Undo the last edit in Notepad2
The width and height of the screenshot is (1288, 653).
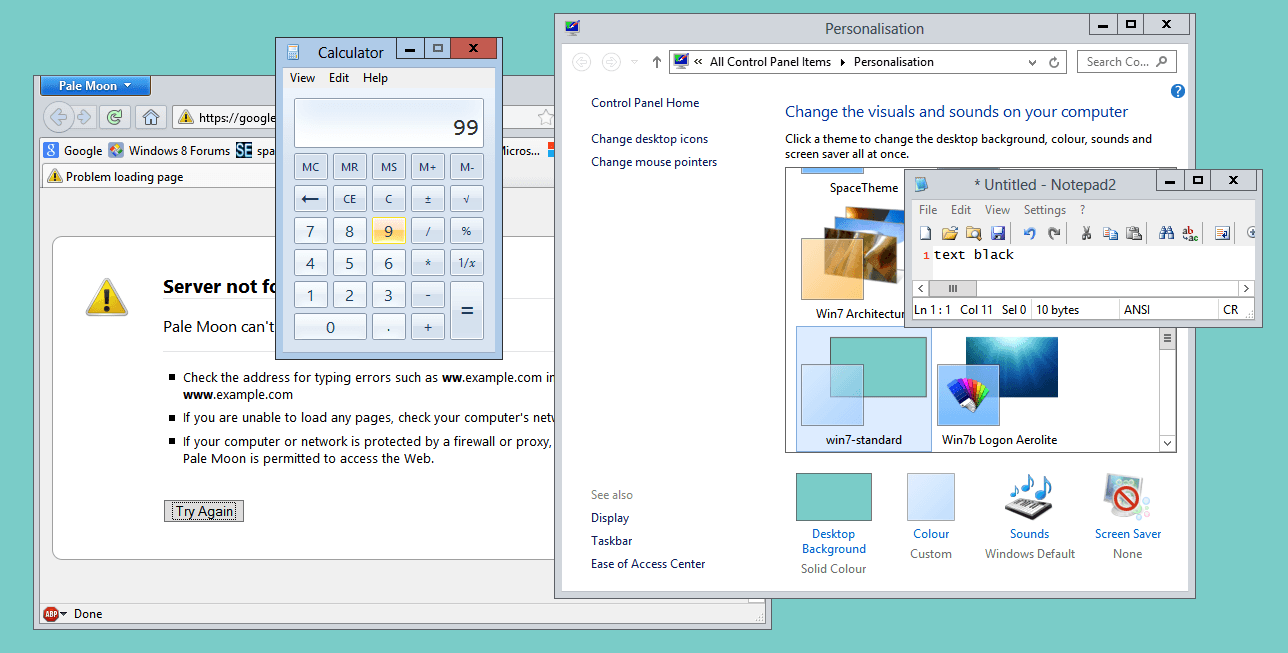pos(1030,233)
